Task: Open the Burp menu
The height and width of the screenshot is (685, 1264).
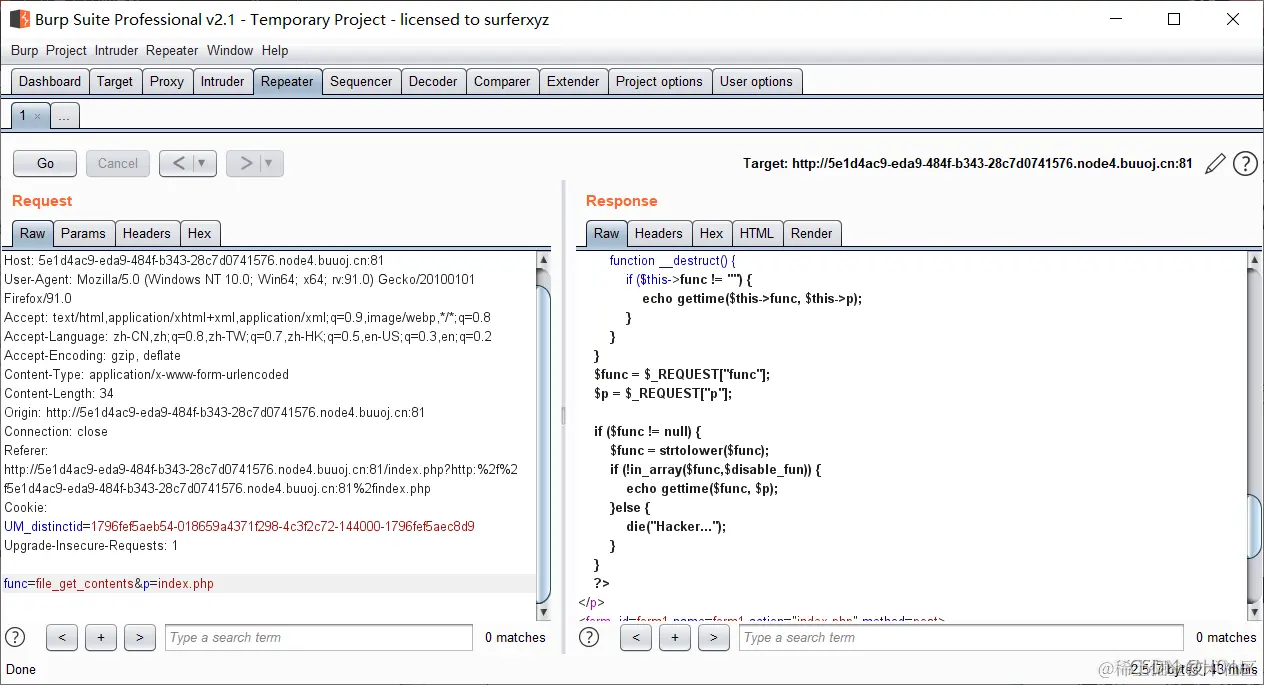Action: click(25, 50)
